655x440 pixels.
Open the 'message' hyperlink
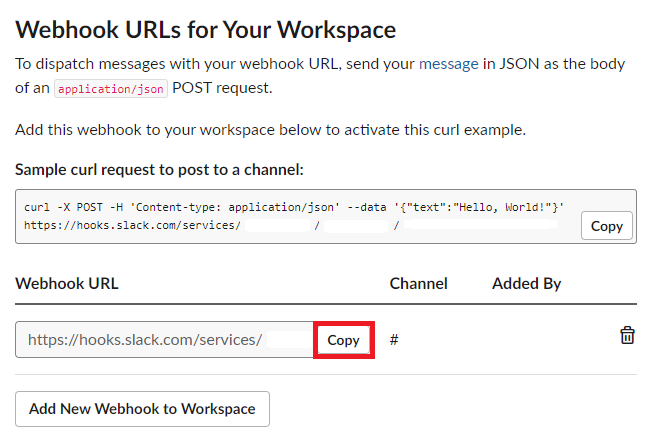(449, 64)
